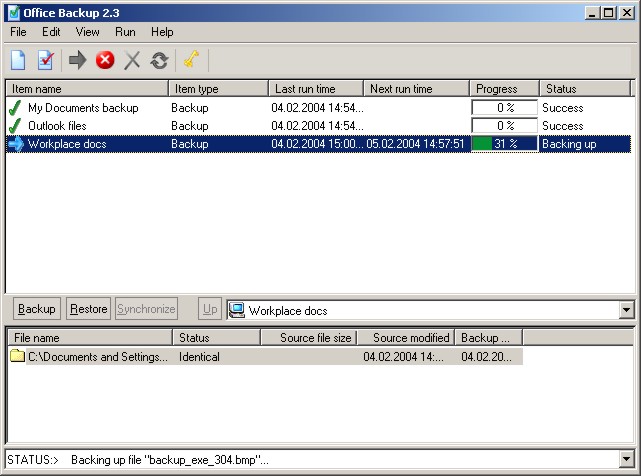
Task: Click the new backup item toolbar icon
Action: 18,60
